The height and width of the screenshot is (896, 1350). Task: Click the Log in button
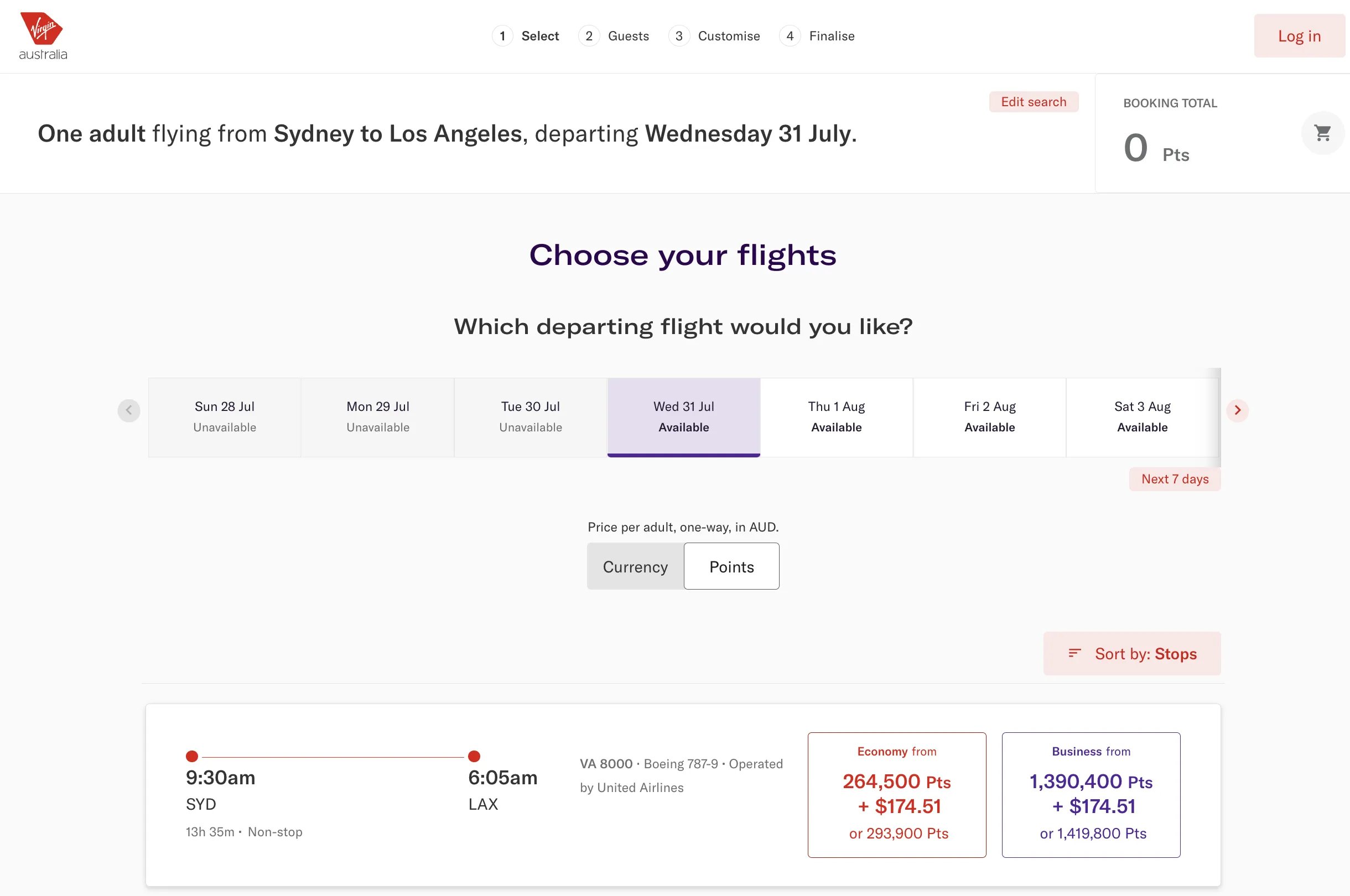[1299, 36]
